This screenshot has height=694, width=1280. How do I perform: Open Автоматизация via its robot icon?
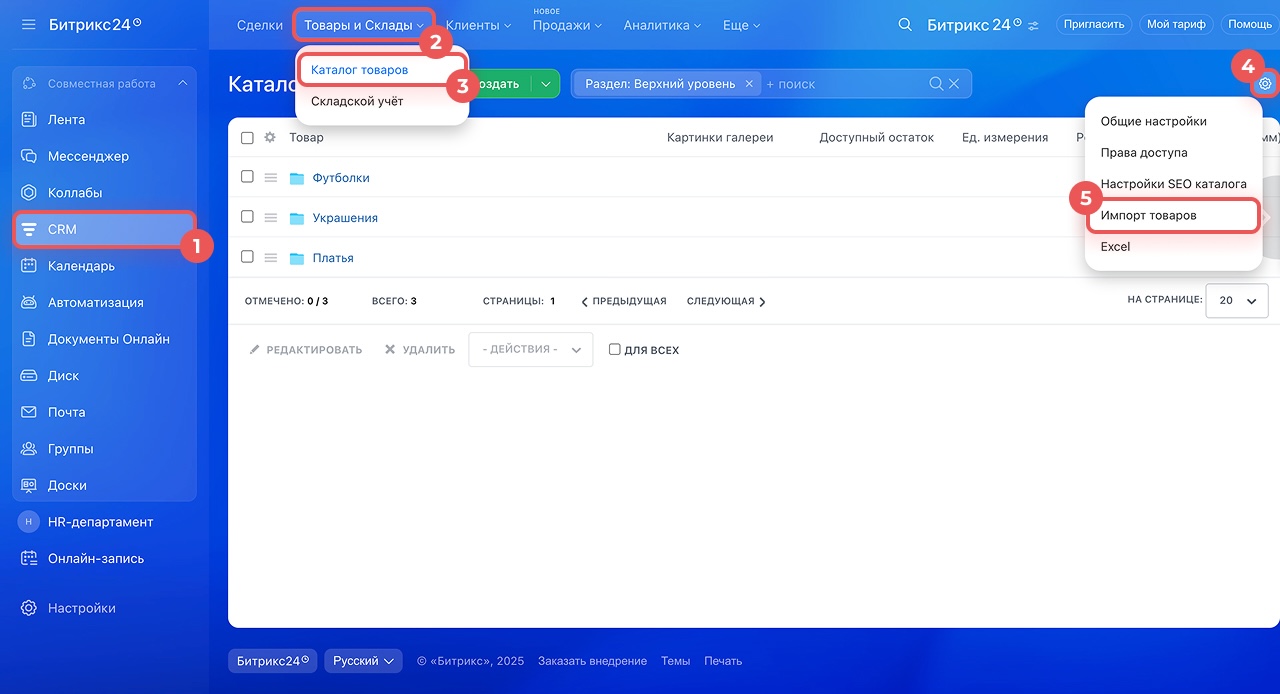click(x=29, y=302)
